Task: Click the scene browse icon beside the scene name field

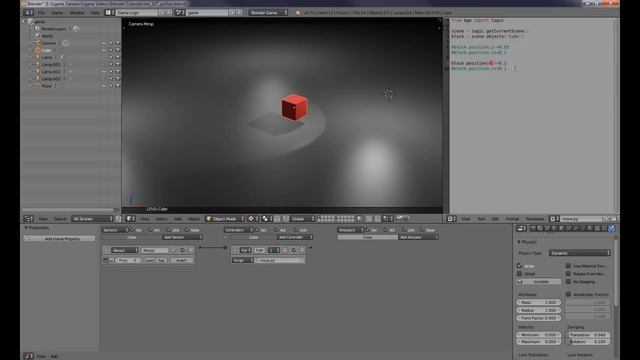Action: pos(179,13)
